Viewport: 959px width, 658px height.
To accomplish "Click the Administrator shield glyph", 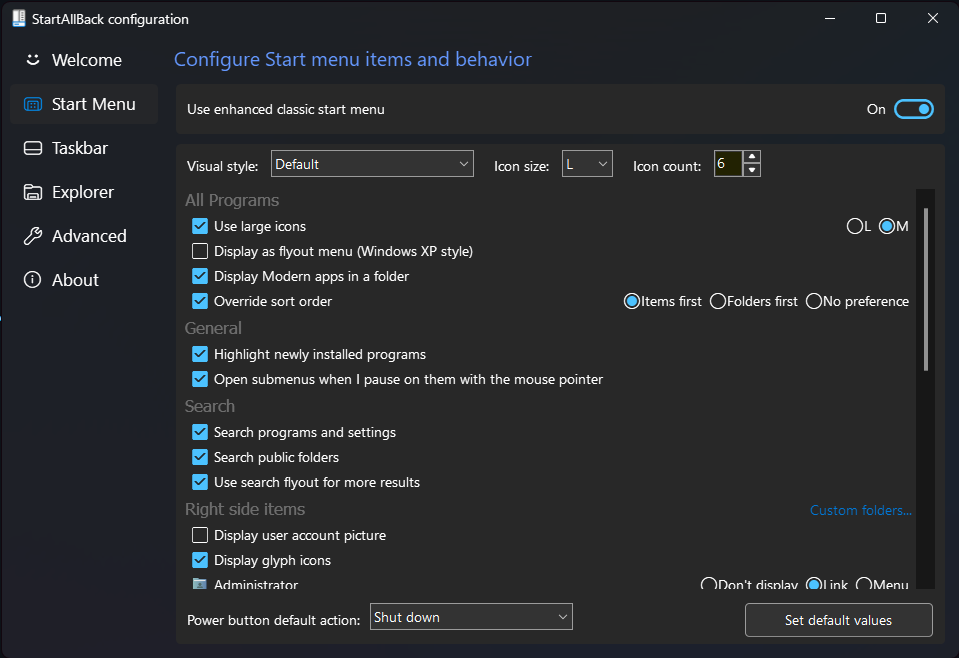I will [x=200, y=583].
